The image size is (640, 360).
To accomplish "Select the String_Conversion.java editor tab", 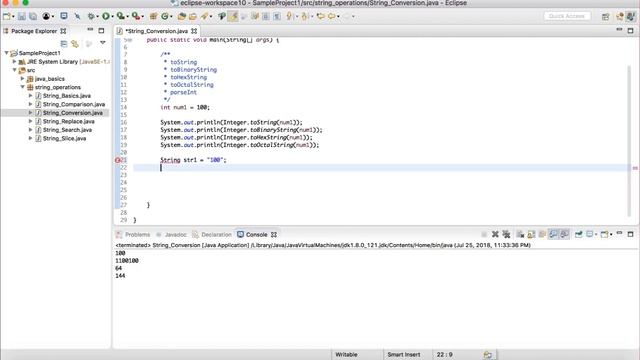I will (157, 31).
